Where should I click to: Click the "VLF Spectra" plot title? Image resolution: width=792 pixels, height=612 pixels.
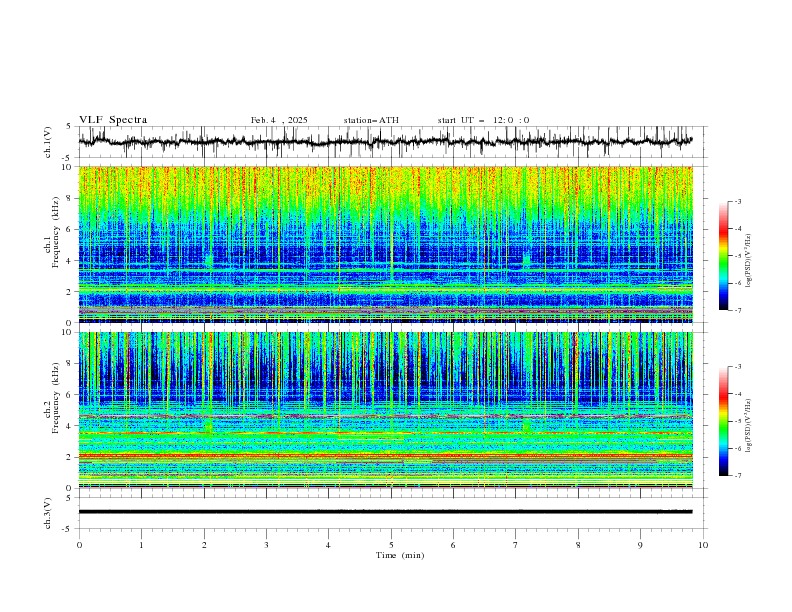pos(113,120)
